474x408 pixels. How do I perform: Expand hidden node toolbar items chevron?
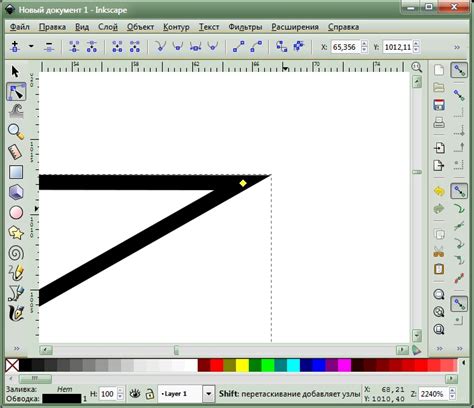point(457,47)
